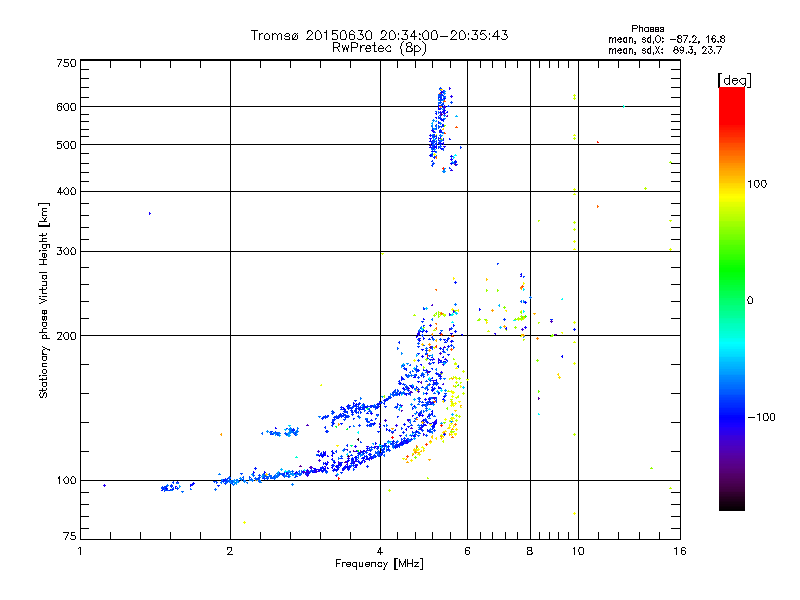Click the 'mean, sd,X: 89.3, 23.7' line
Viewport: 800px width, 600px height.
point(665,50)
